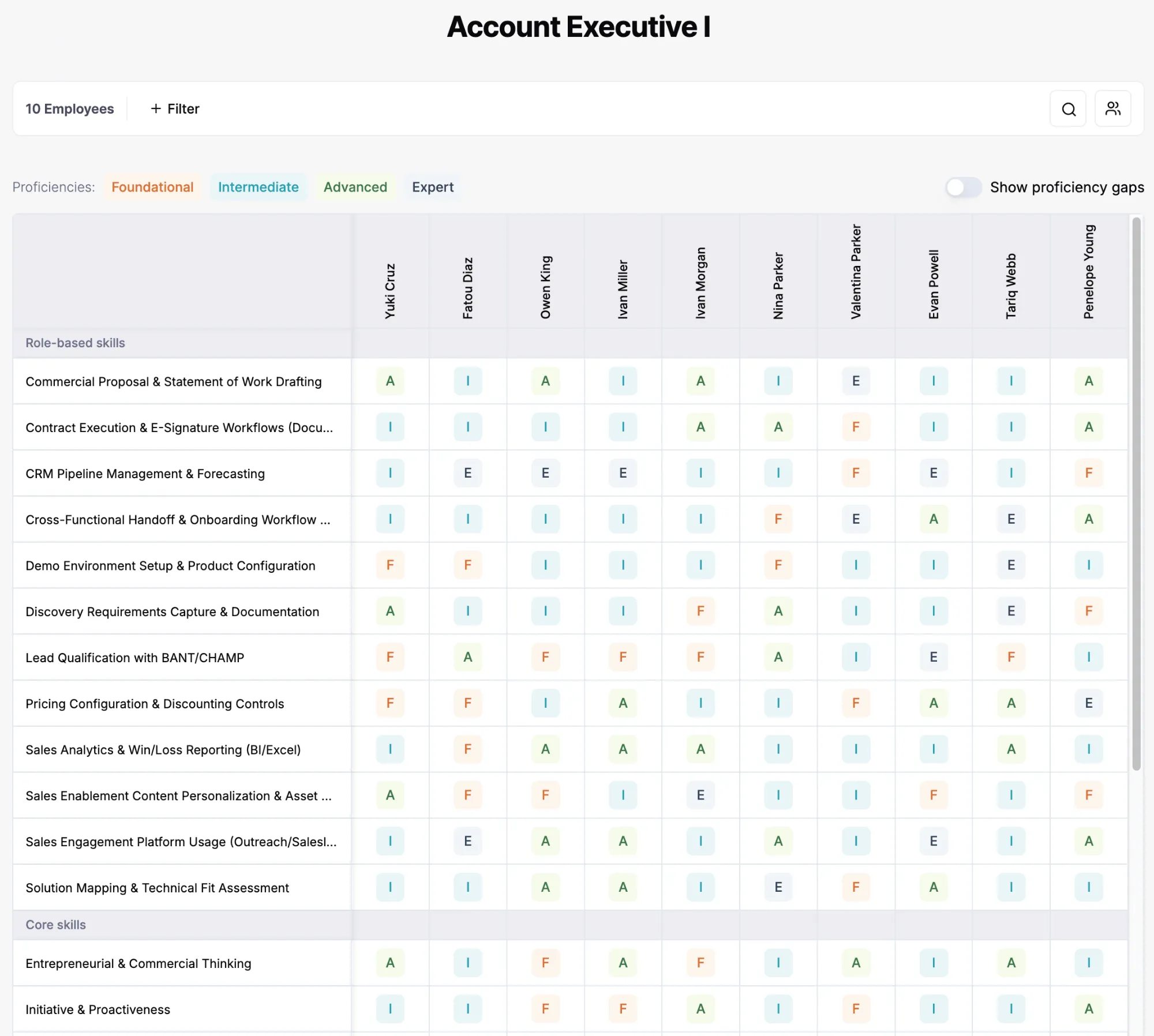
Task: Select Entrepreneurial & Commercial Thinking skill
Action: [x=138, y=964]
